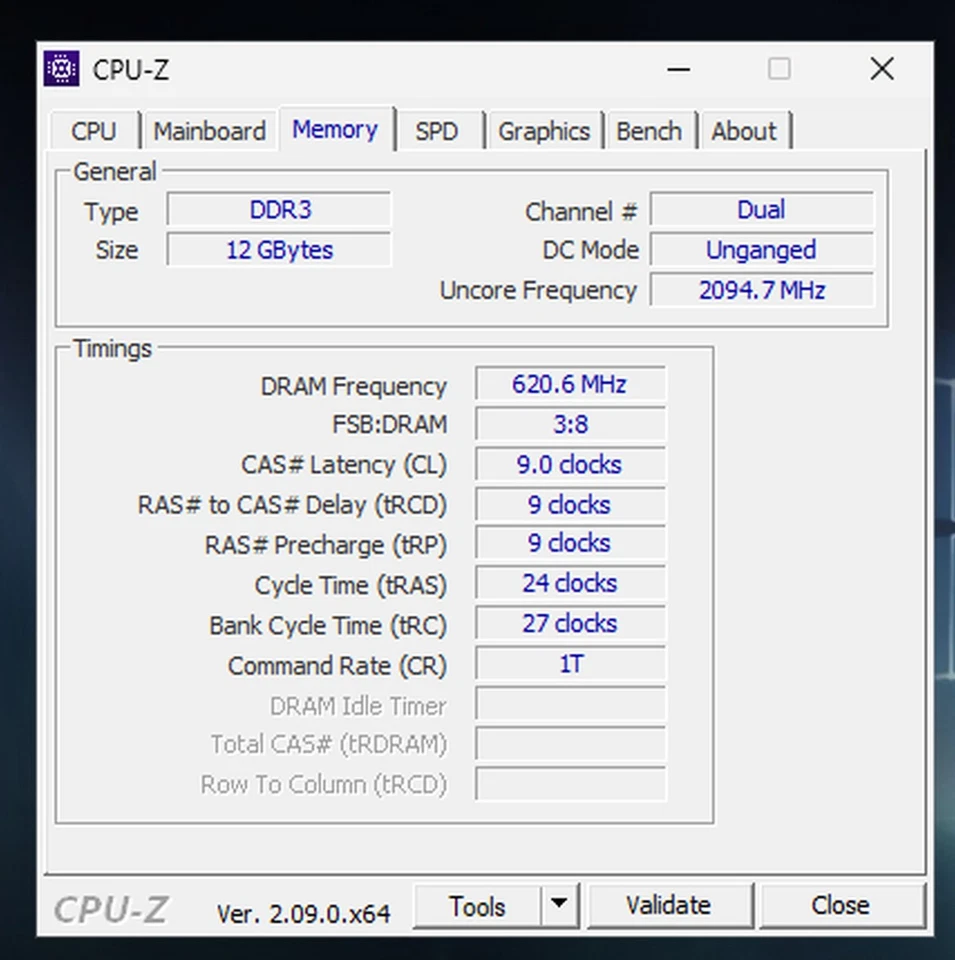
Task: Close CPU-Z with the X icon
Action: point(882,69)
